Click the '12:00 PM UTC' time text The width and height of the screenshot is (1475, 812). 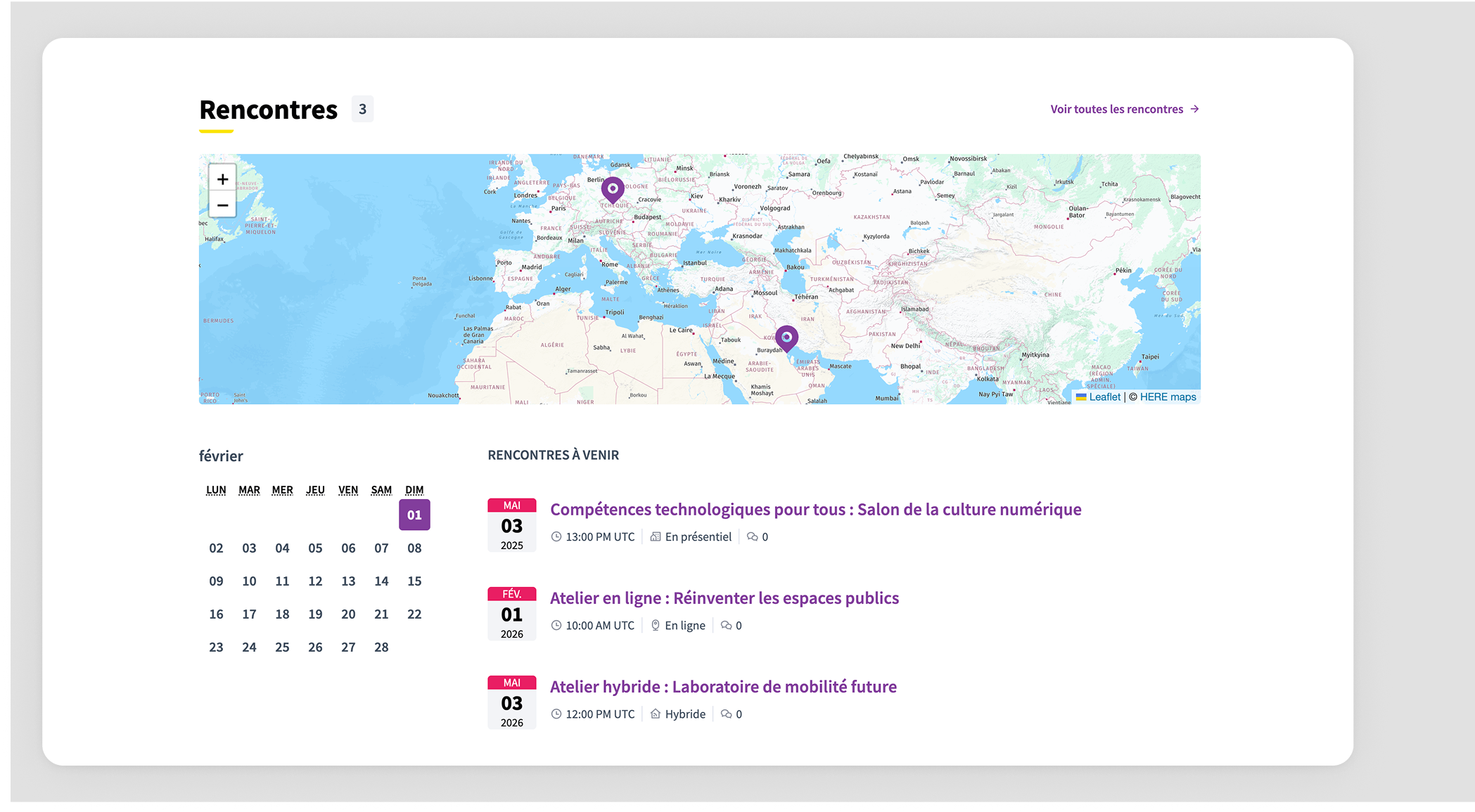click(600, 714)
